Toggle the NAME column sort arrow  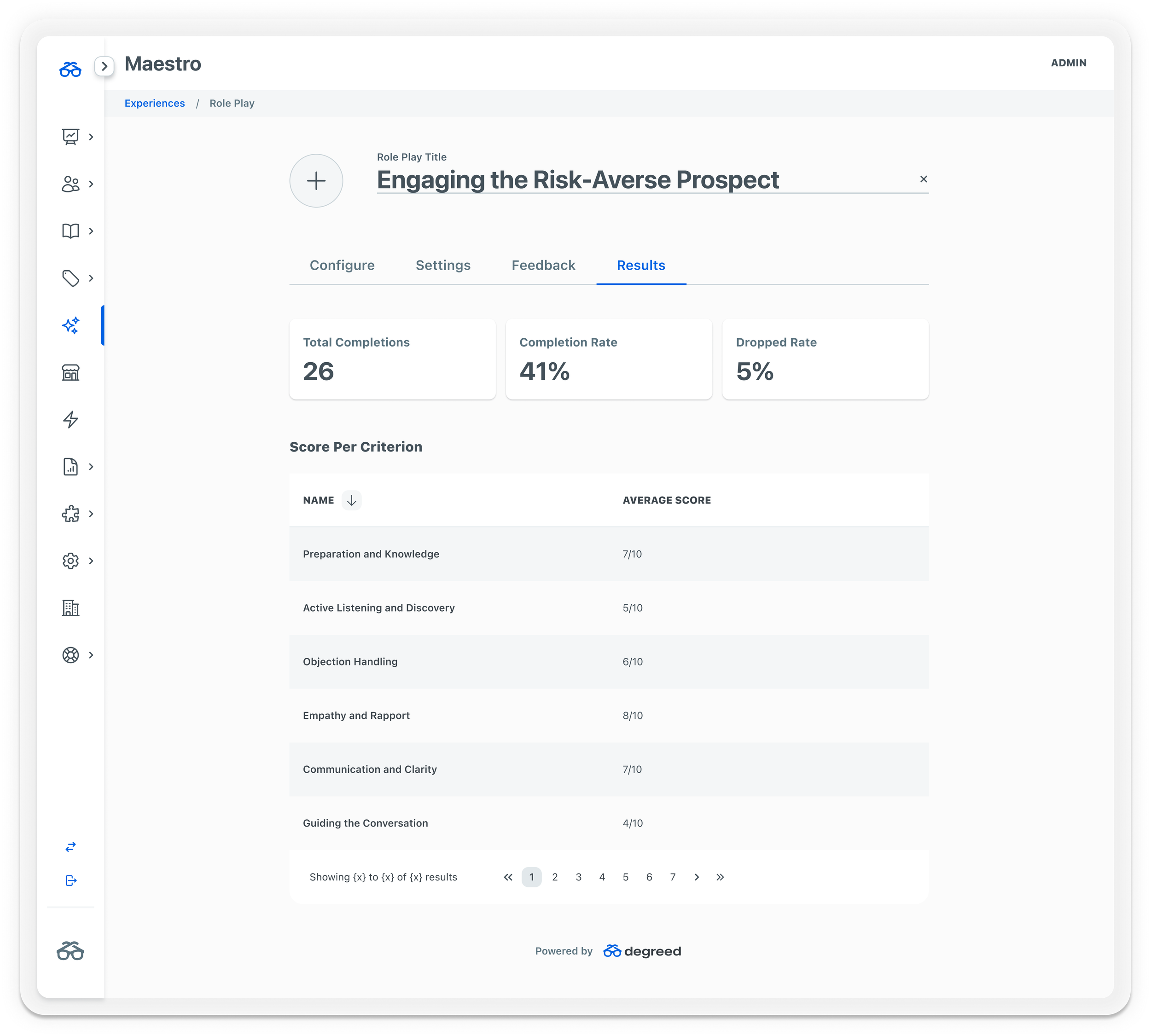(351, 500)
